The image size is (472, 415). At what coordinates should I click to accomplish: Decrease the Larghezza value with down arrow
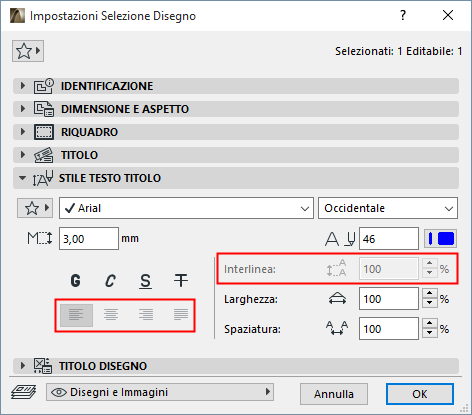coord(430,303)
